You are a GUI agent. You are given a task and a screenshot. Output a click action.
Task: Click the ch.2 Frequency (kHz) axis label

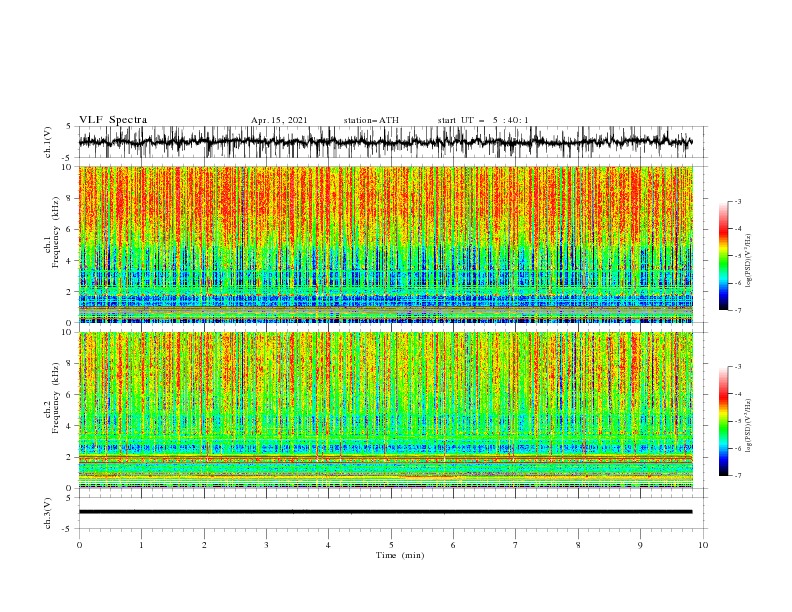[x=52, y=398]
